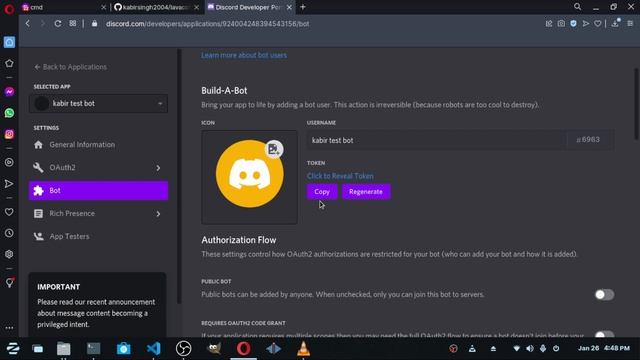
Task: Toggle the Public Bot switch
Action: 604,294
